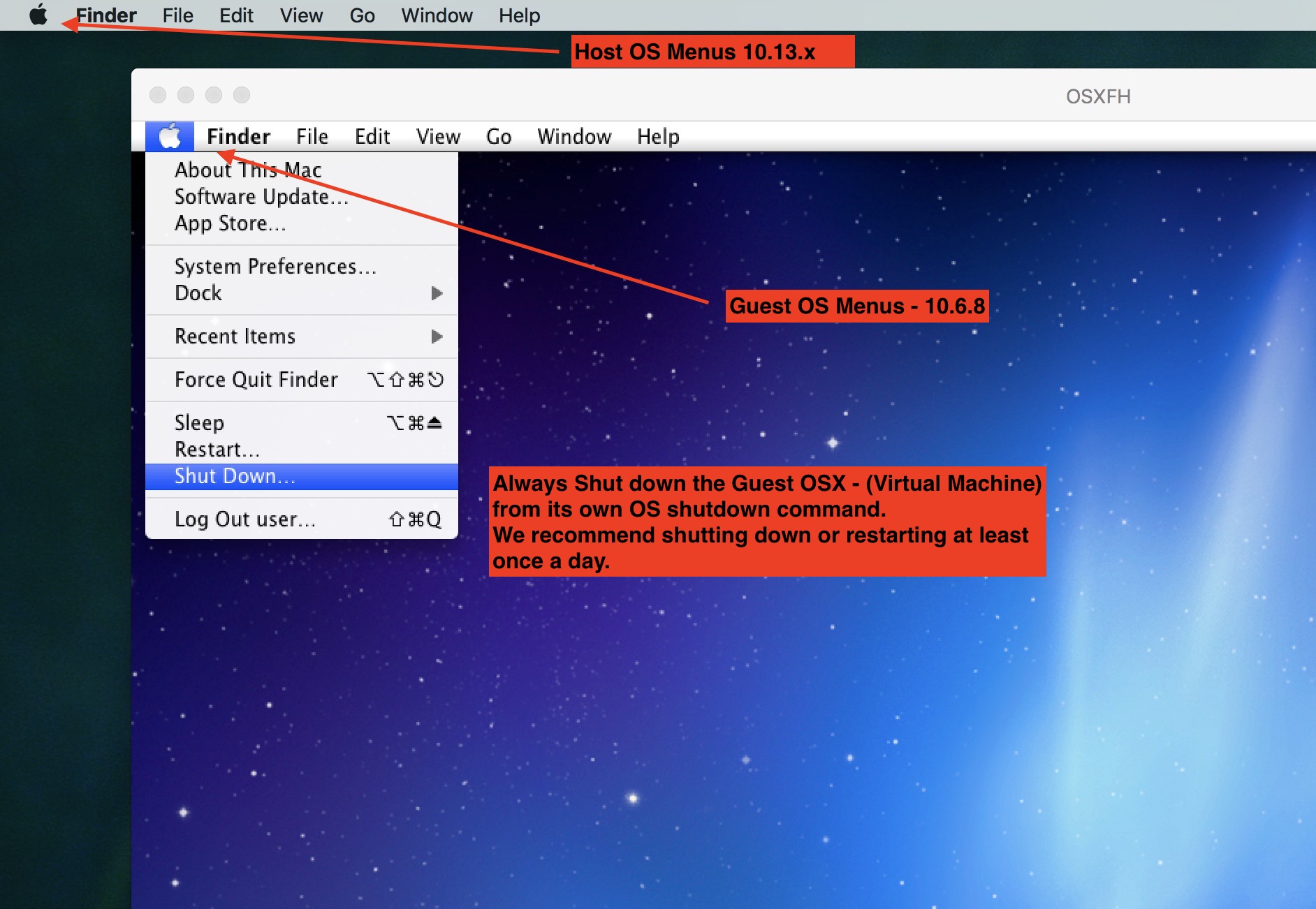This screenshot has height=909, width=1316.
Task: Choose Restart… in Apple menu
Action: pos(301,449)
